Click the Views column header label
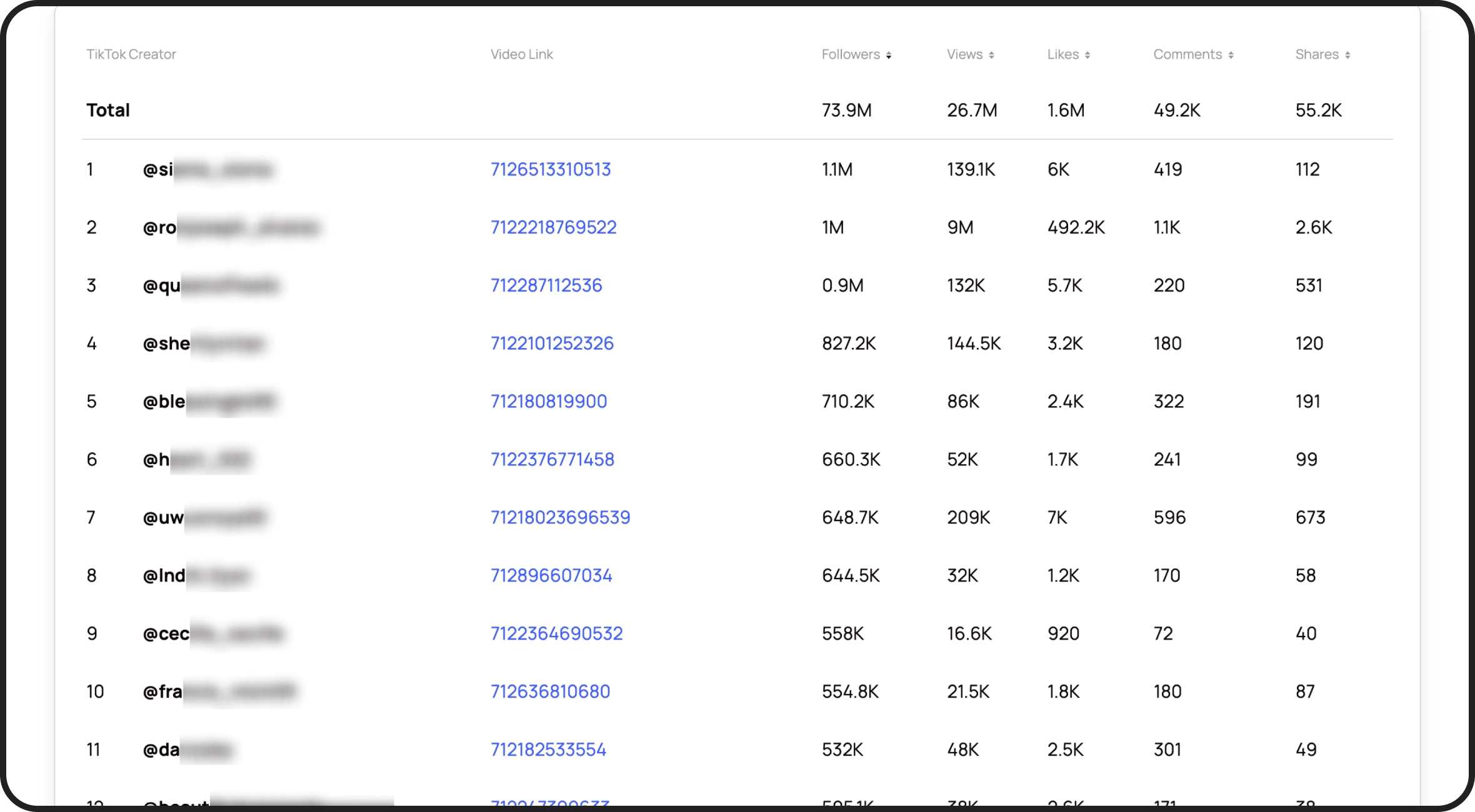Viewport: 1475px width, 812px height. tap(964, 54)
